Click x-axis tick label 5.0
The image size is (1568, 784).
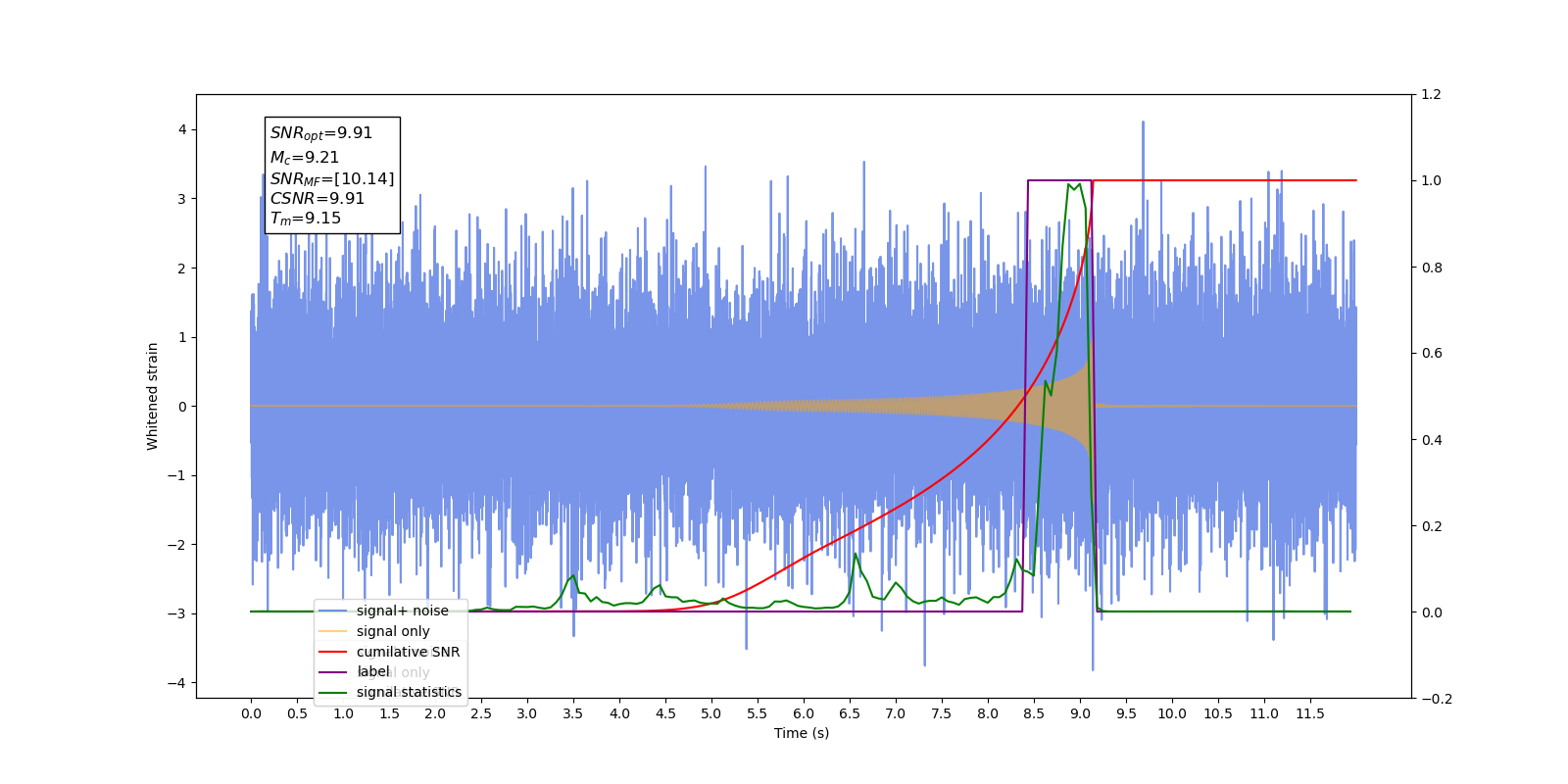coord(711,713)
